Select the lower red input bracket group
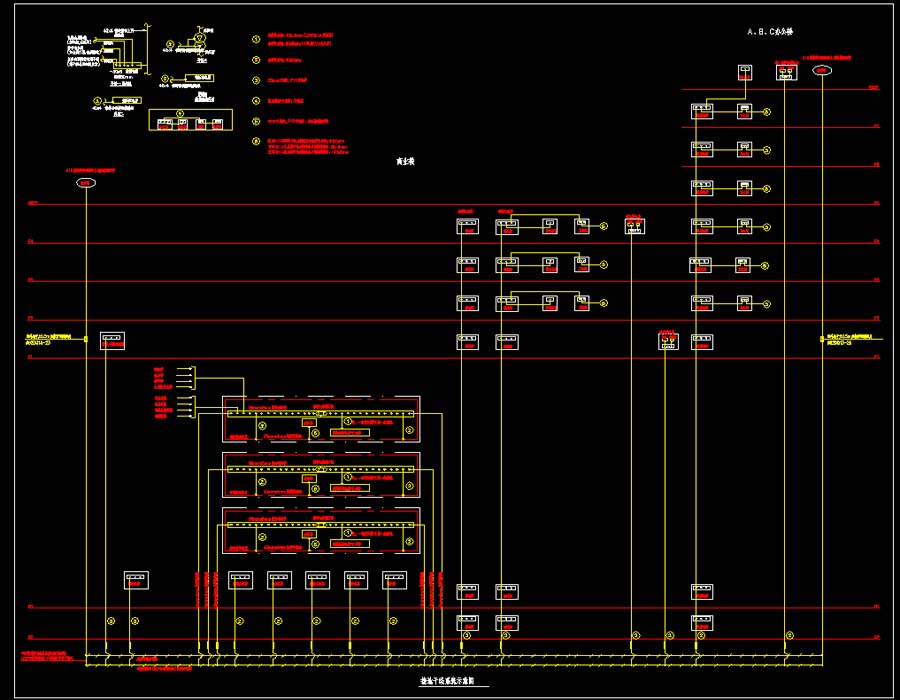 pos(174,407)
